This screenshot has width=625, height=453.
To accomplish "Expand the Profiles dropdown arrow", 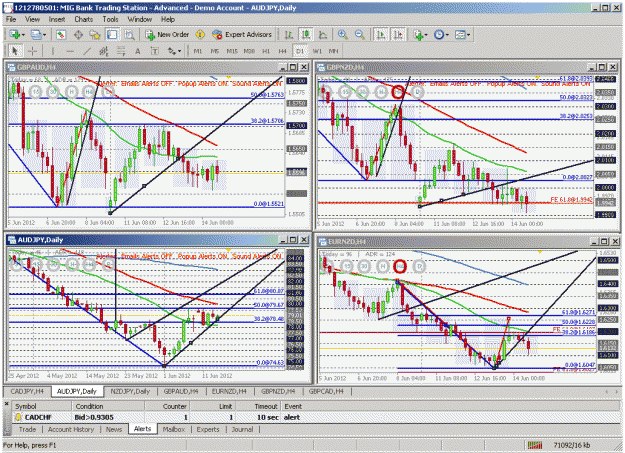I will tap(45, 35).
